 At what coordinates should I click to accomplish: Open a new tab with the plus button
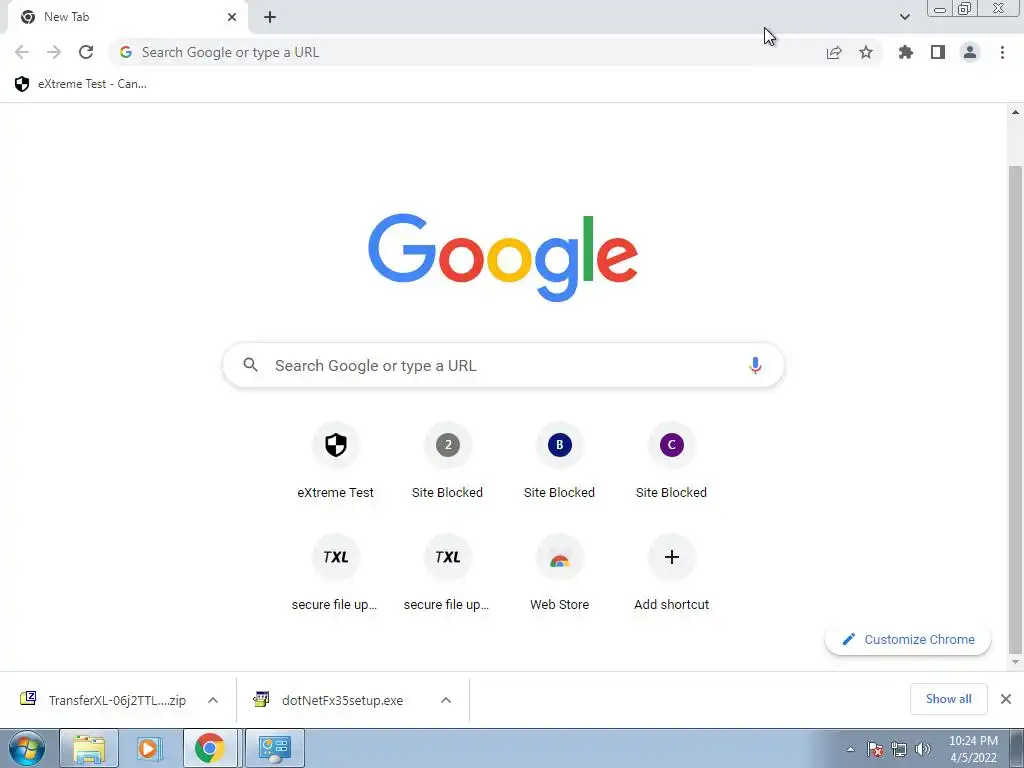(270, 17)
